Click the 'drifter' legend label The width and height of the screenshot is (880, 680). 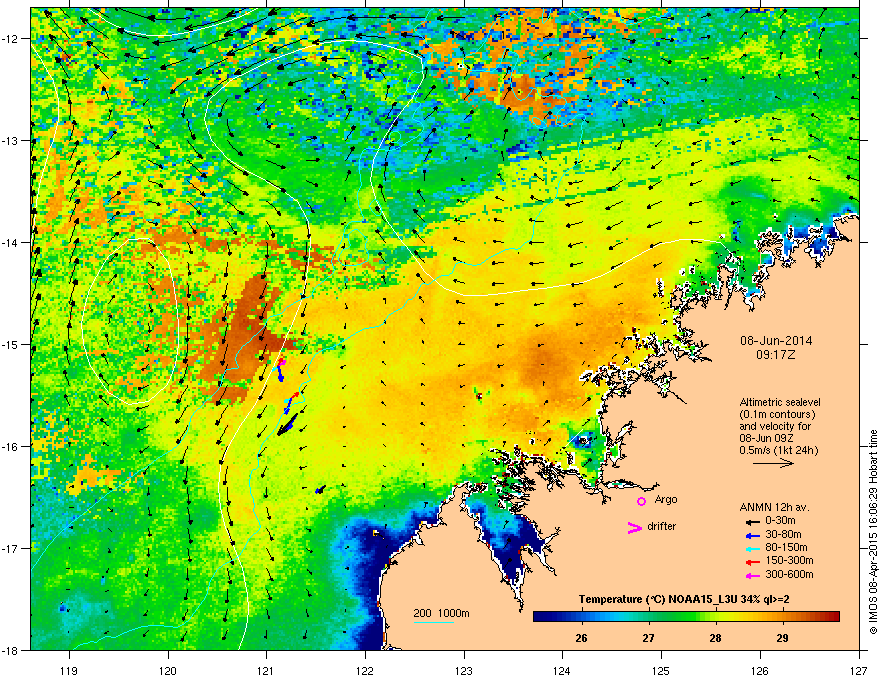tap(662, 526)
